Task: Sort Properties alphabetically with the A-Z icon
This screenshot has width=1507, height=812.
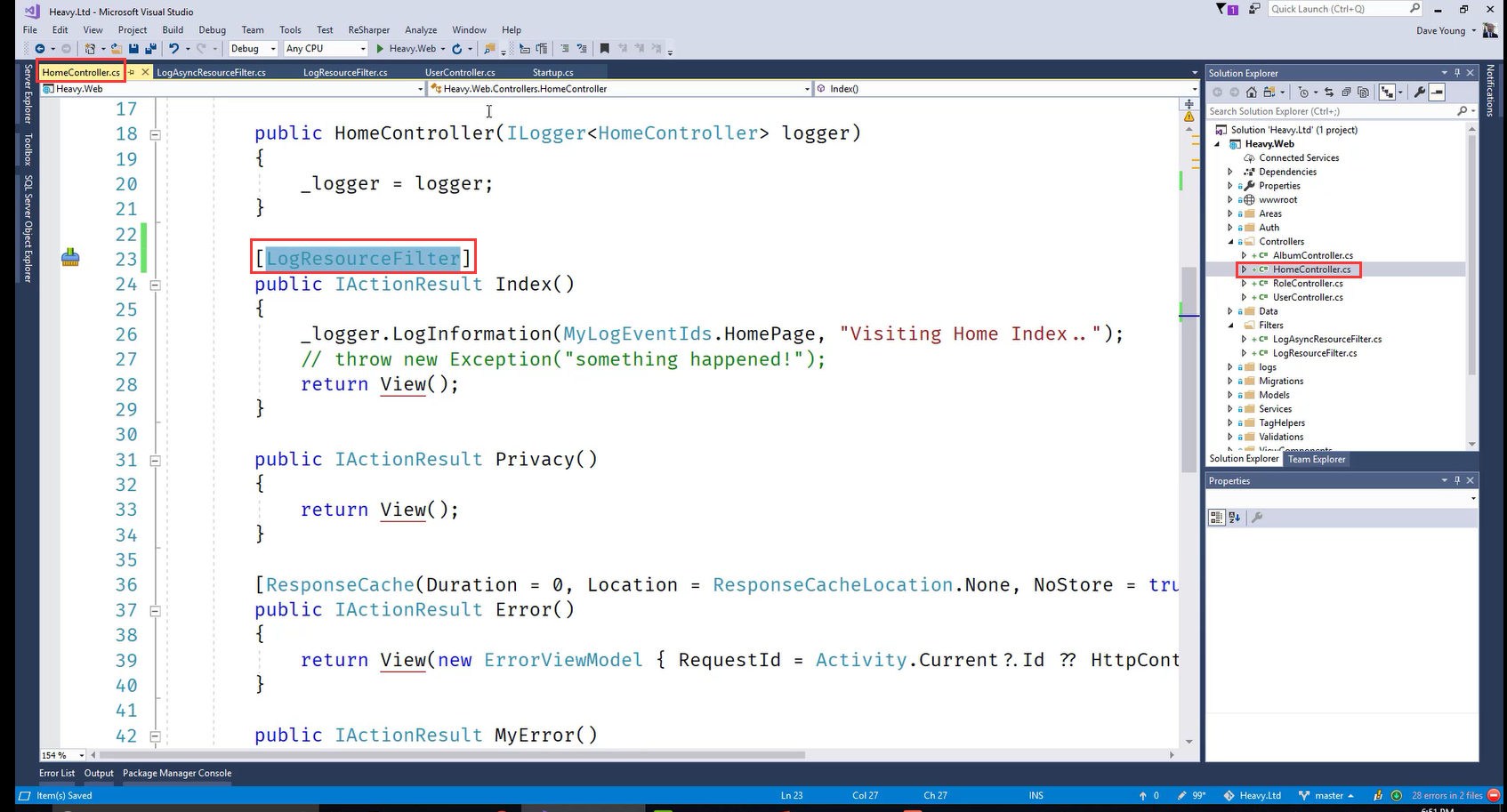Action: tap(1235, 518)
